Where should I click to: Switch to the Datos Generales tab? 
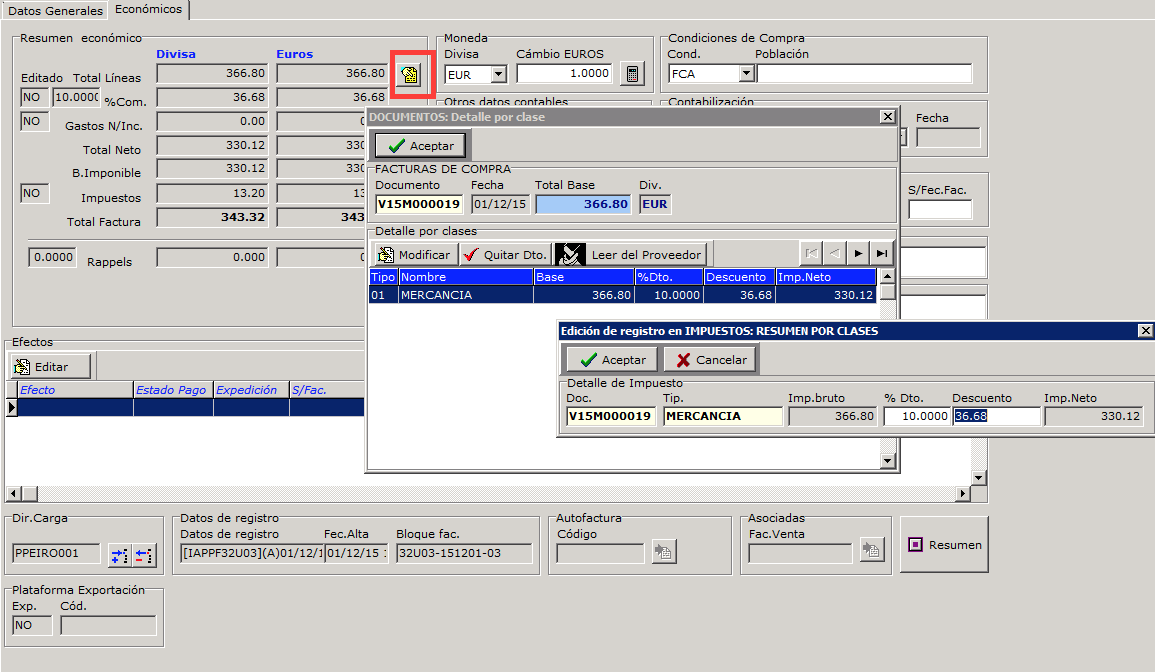pos(55,10)
